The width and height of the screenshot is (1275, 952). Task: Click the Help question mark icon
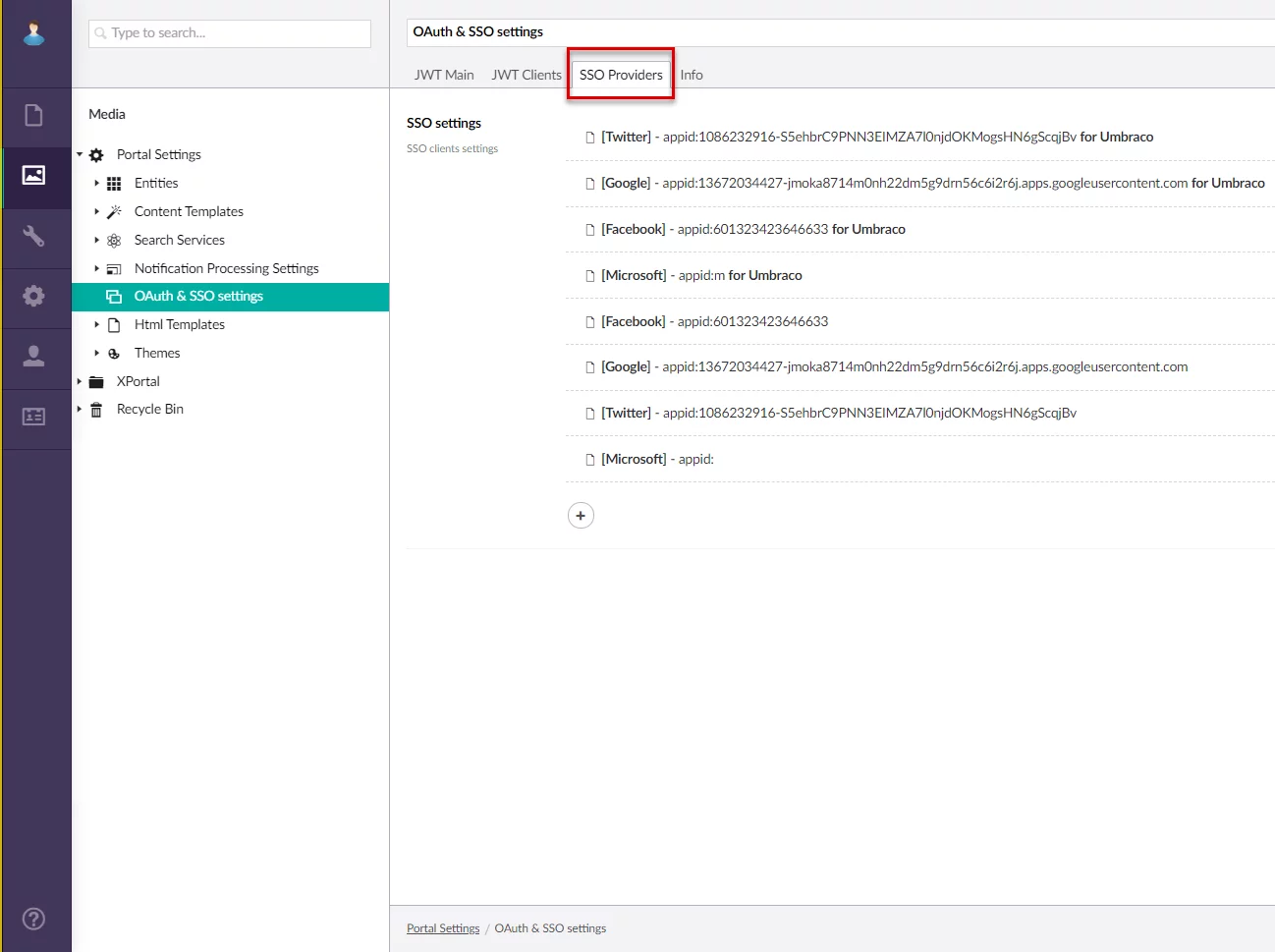[x=33, y=919]
